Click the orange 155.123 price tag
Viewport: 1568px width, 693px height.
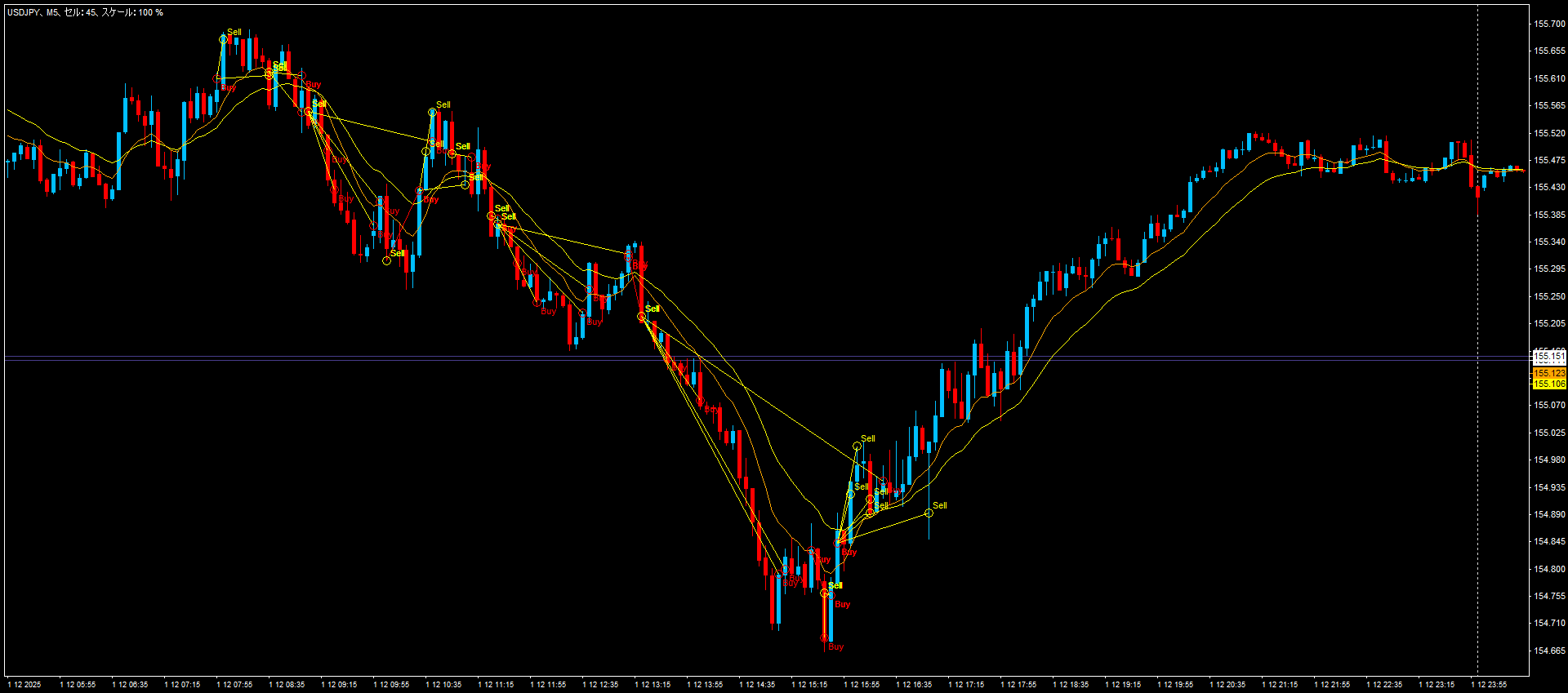click(1548, 373)
